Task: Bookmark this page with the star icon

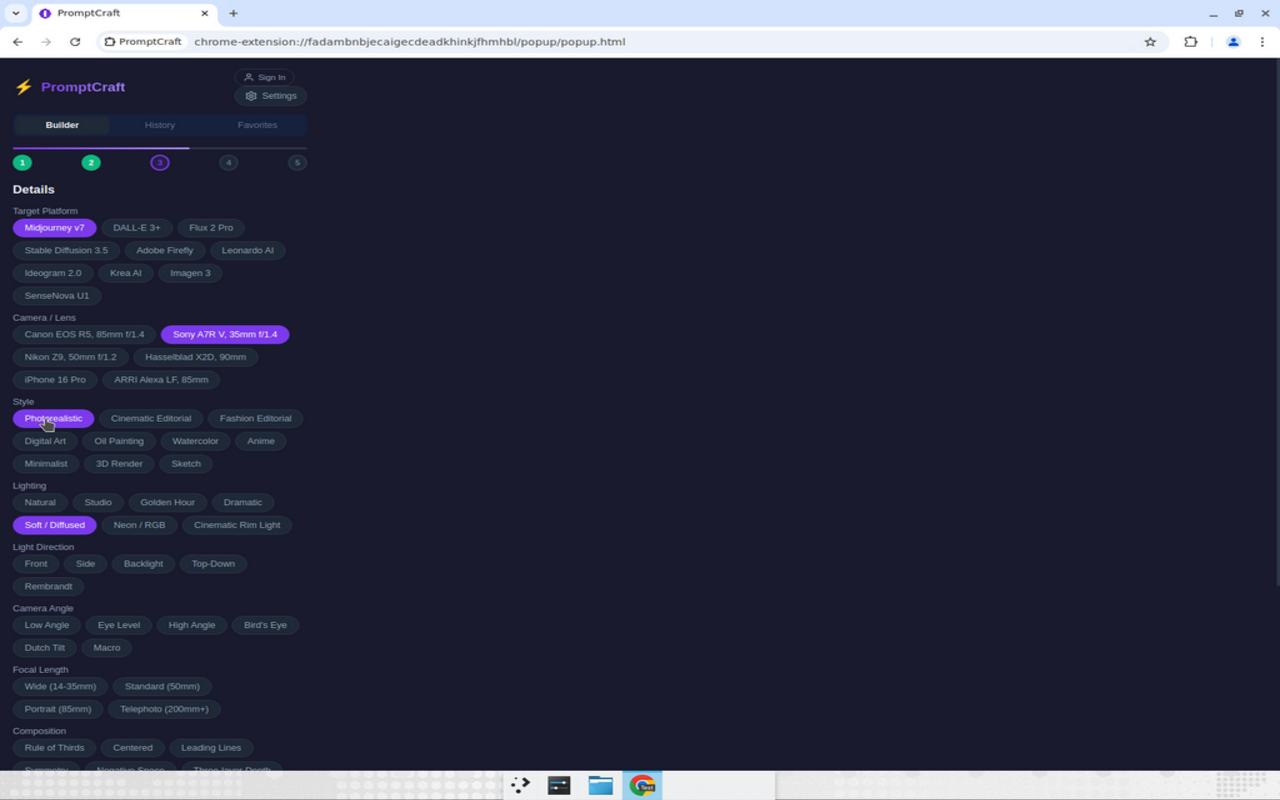Action: pyautogui.click(x=1150, y=42)
